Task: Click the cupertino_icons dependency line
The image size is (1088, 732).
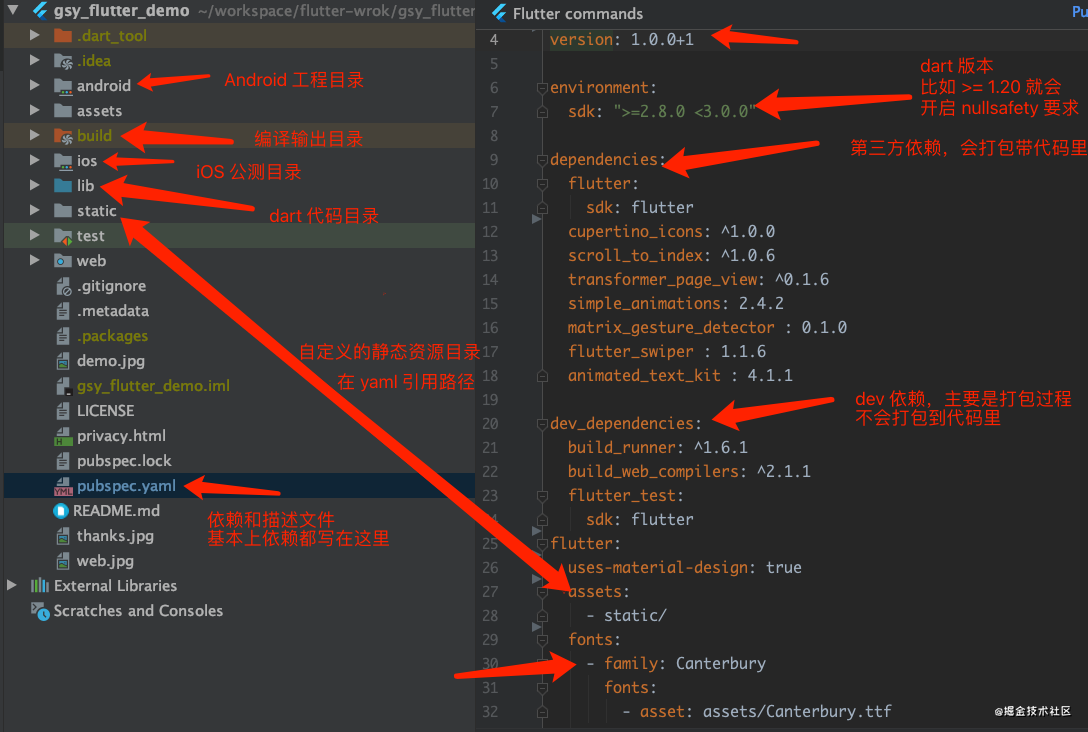Action: click(x=671, y=232)
